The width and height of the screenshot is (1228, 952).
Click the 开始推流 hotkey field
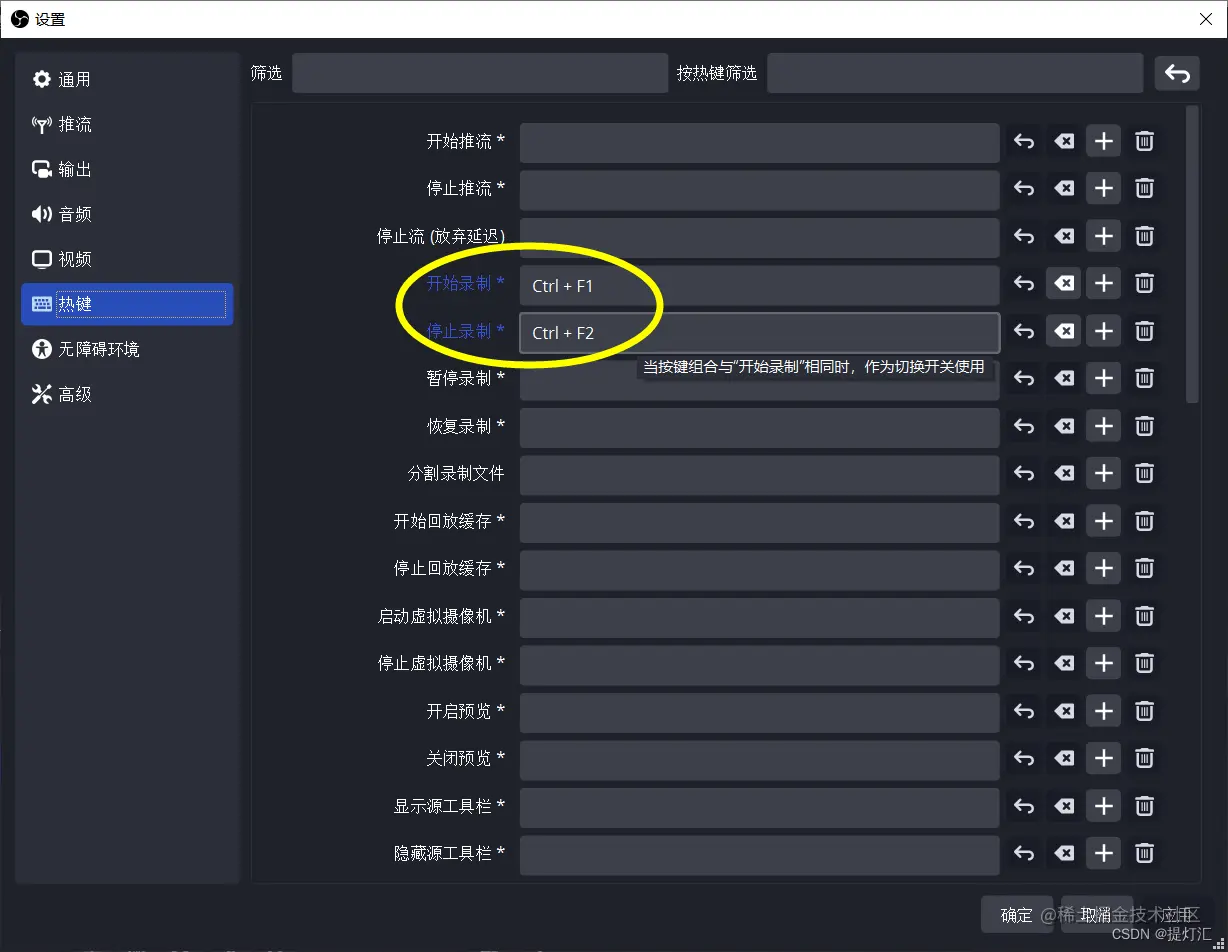pos(760,143)
